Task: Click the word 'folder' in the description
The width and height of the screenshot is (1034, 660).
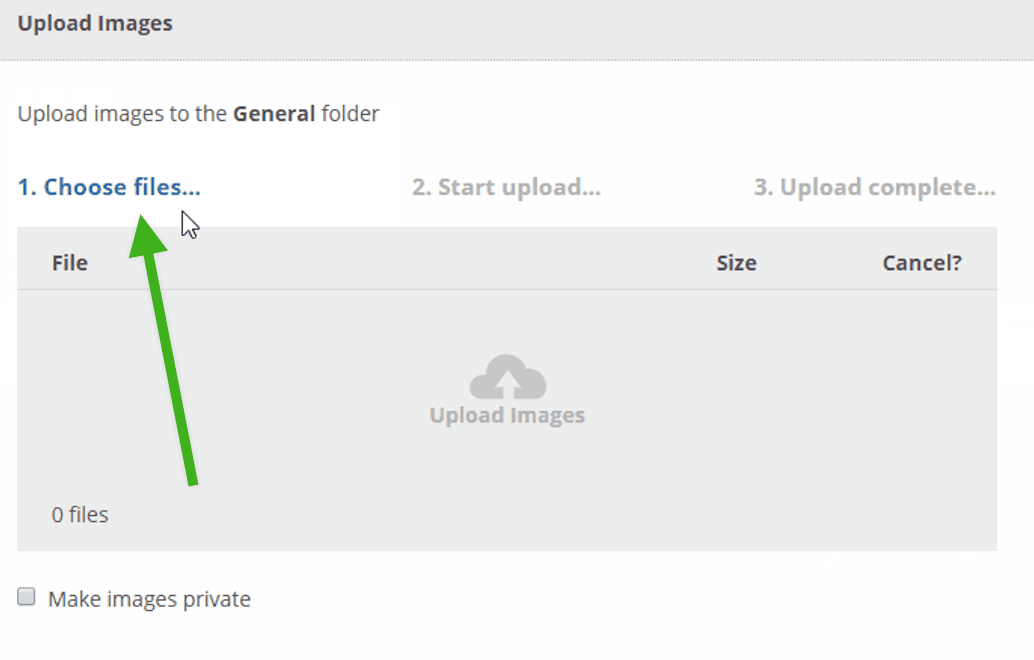Action: click(x=350, y=114)
